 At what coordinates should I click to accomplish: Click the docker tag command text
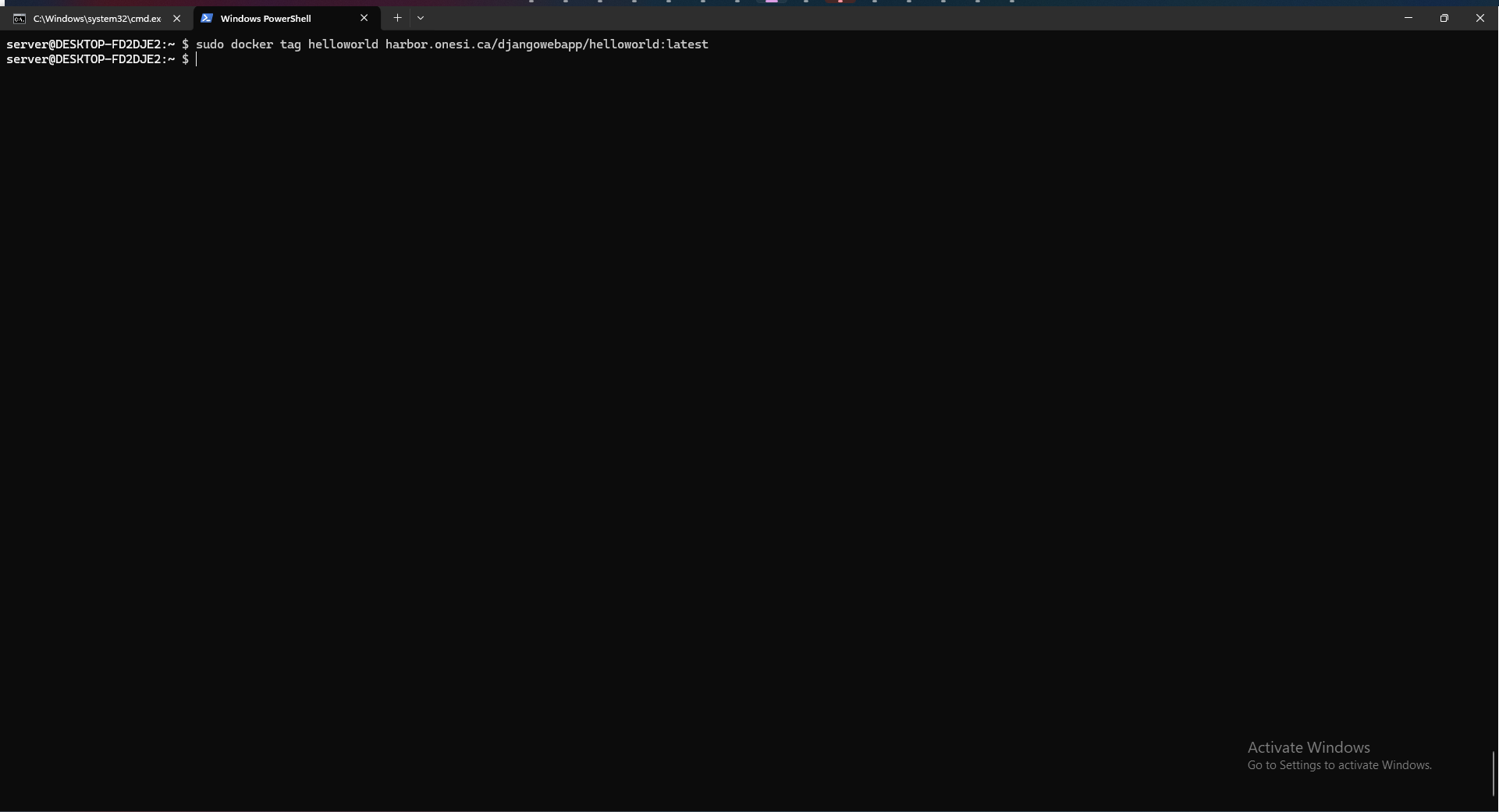click(x=452, y=44)
